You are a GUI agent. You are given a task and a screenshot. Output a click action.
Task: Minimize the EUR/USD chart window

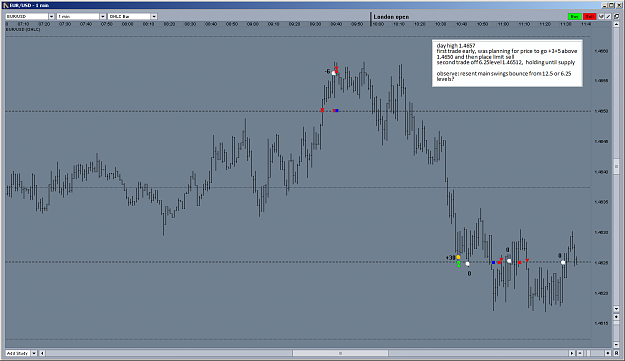pyautogui.click(x=605, y=5)
